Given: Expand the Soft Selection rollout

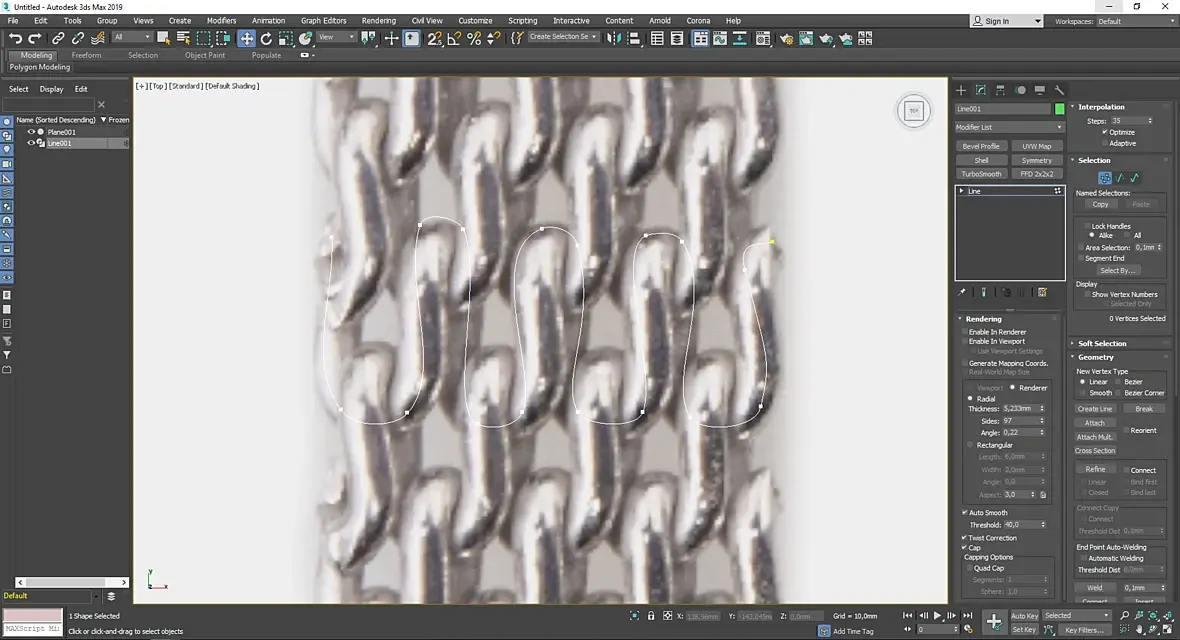Looking at the screenshot, I should point(1102,343).
